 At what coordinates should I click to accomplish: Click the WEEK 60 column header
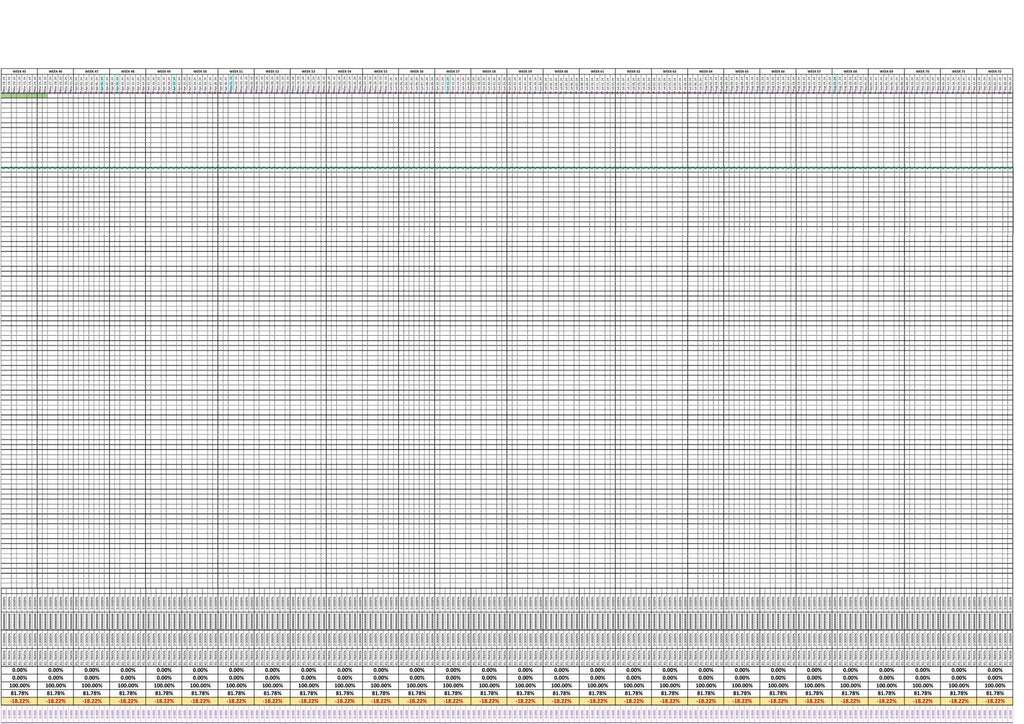click(562, 71)
